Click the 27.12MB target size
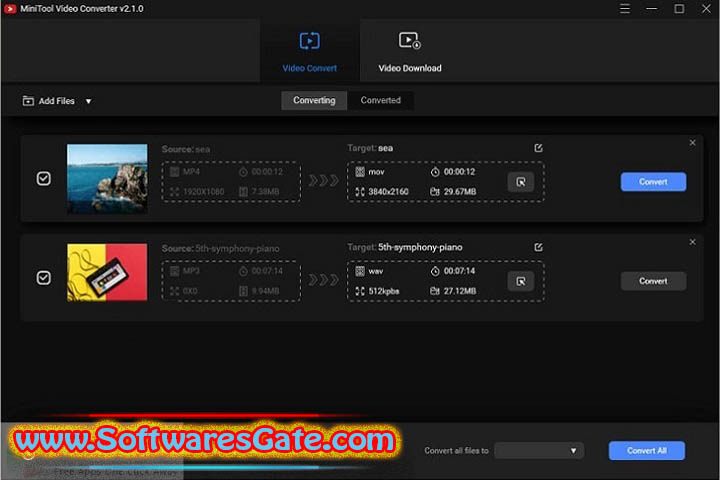 point(460,291)
